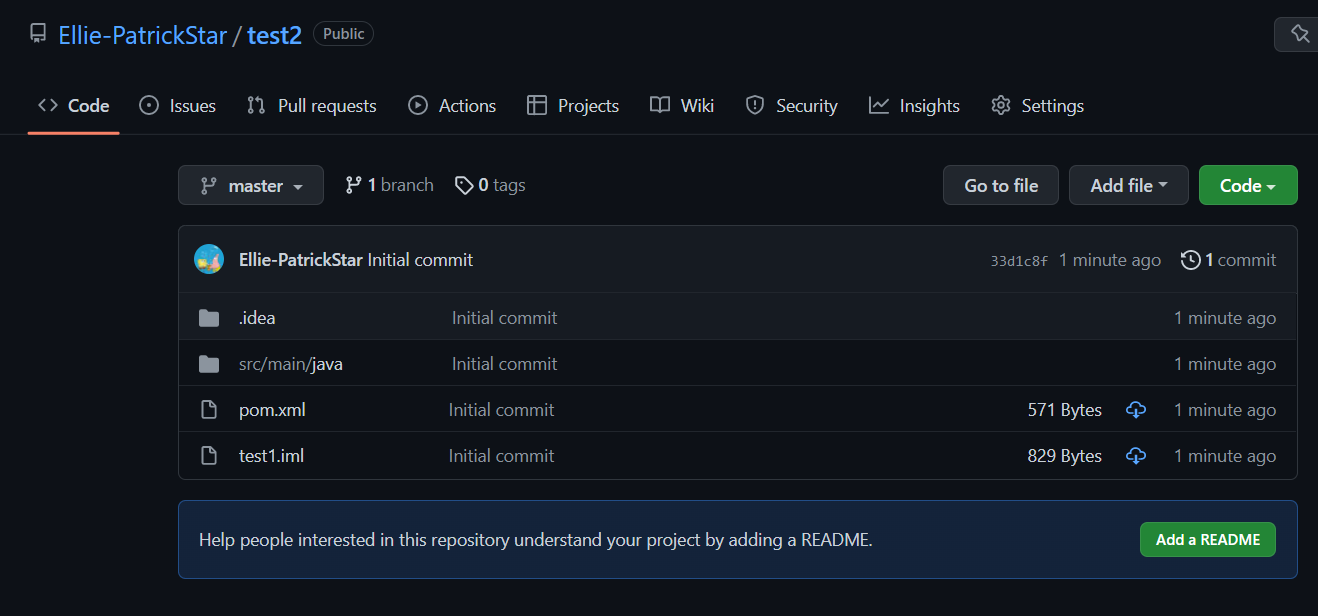Screen dimensions: 1318x616
Task: Click the Go to file button
Action: 1001,185
